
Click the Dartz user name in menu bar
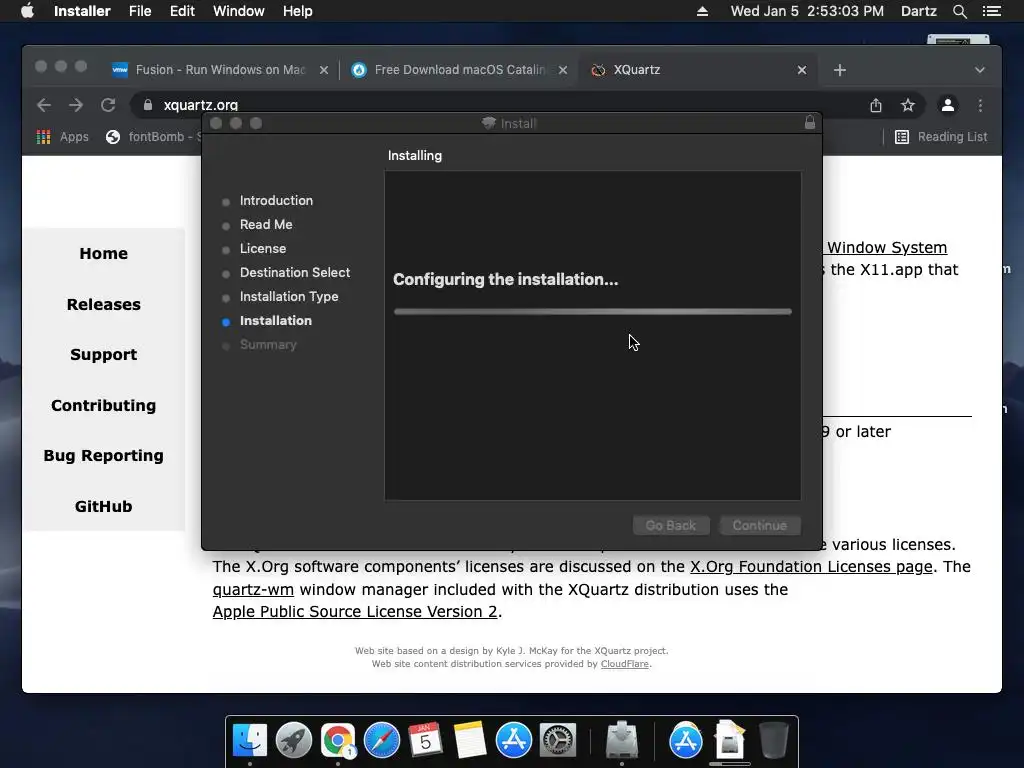918,11
